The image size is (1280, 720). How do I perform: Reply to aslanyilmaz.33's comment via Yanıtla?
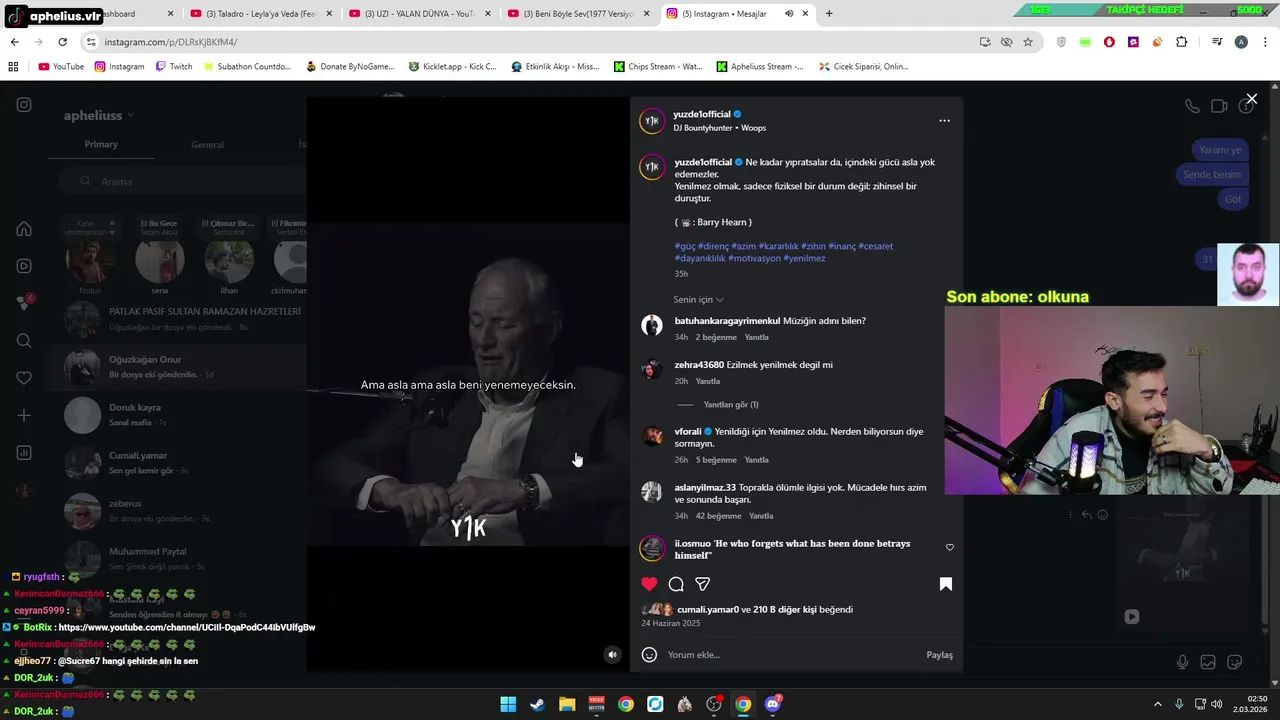[x=761, y=516]
